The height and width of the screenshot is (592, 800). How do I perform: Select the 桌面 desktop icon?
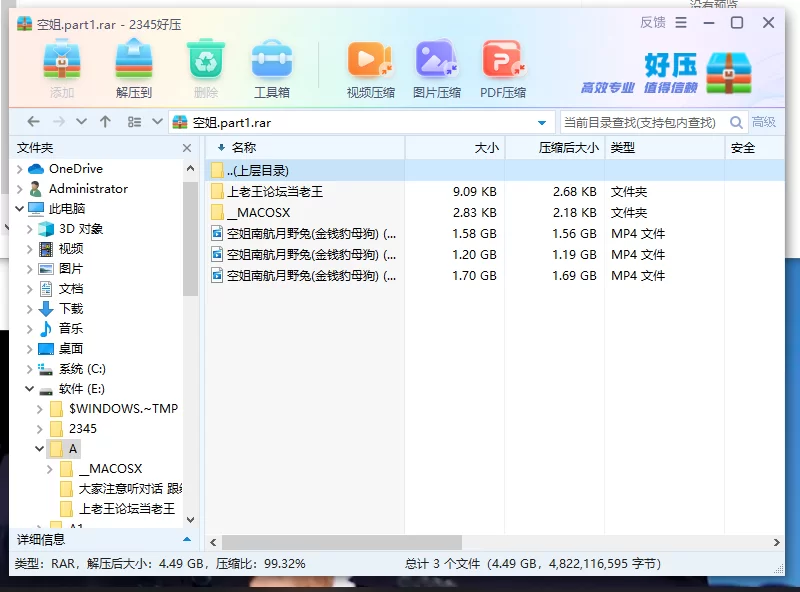point(46,349)
